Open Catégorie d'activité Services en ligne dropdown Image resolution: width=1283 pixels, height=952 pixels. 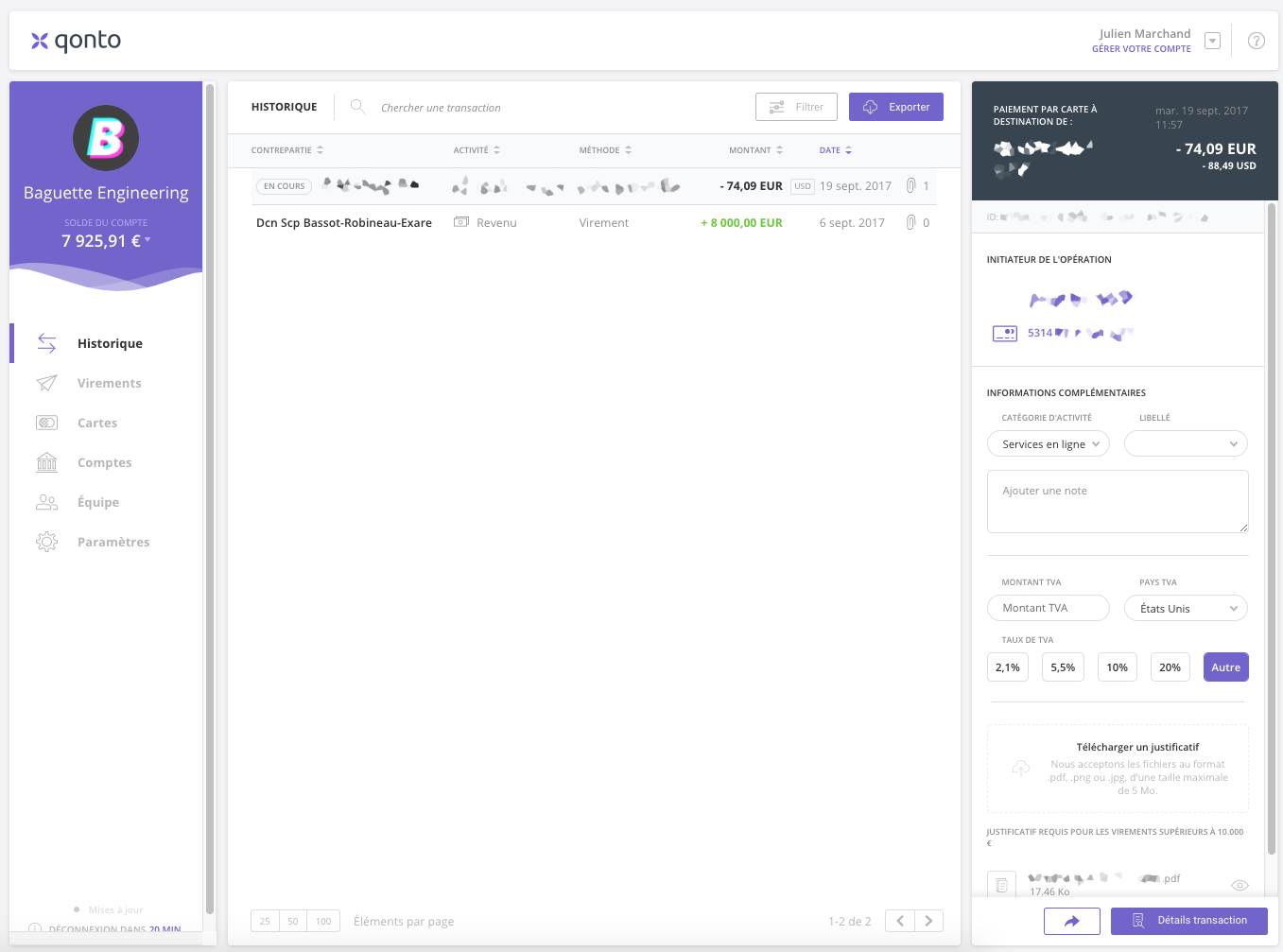pyautogui.click(x=1049, y=444)
